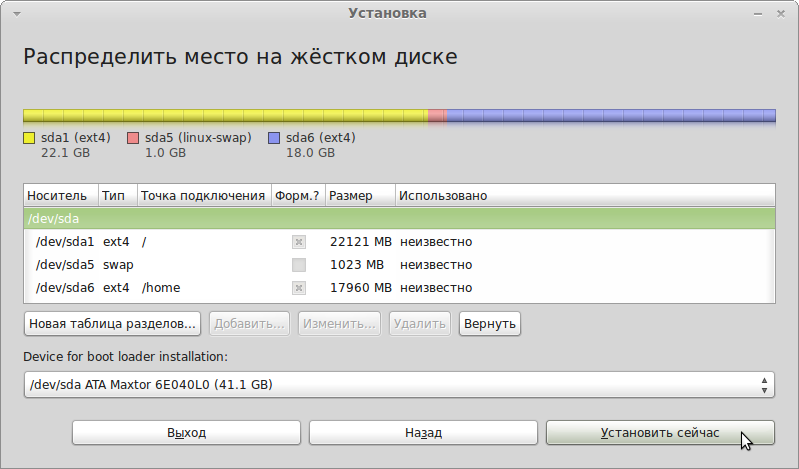The image size is (799, 469).
Task: Click the Использовано column header
Action: click(x=585, y=196)
